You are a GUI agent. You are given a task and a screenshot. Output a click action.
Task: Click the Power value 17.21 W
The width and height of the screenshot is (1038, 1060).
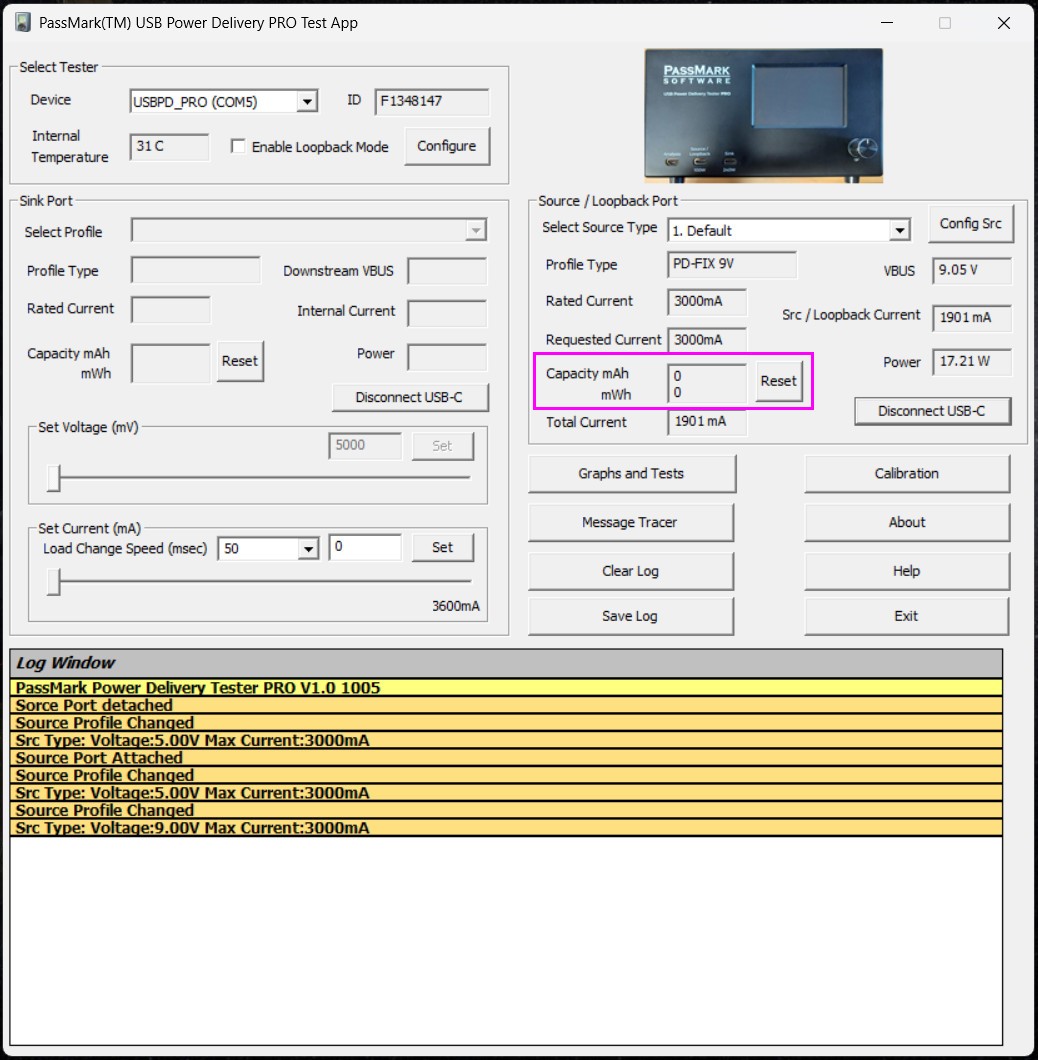click(x=972, y=362)
